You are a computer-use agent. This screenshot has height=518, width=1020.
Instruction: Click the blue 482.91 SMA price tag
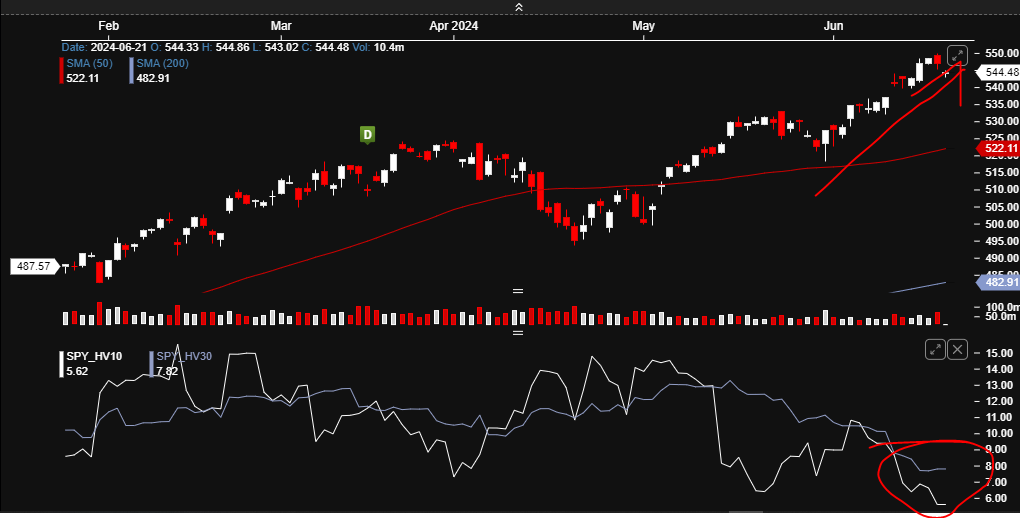coord(999,282)
